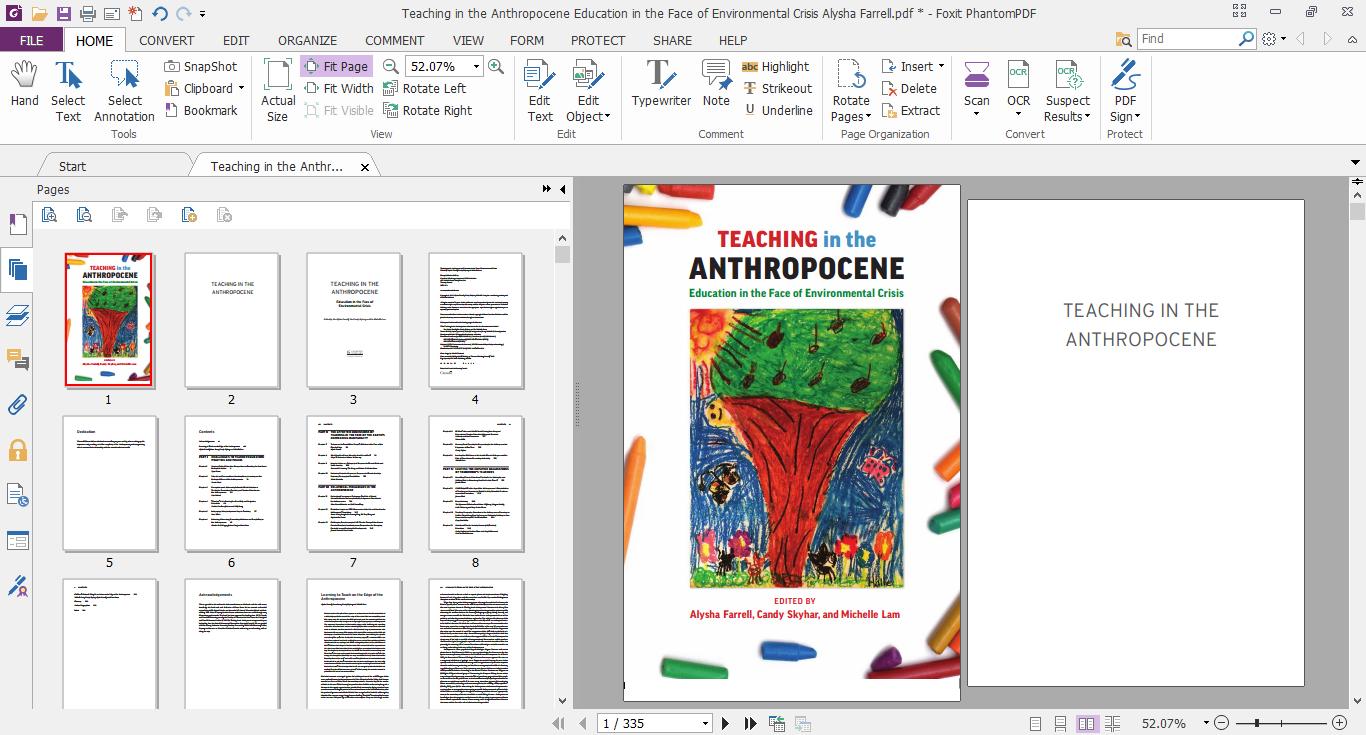The image size is (1366, 735).
Task: Open the page number dropdown
Action: pos(705,723)
